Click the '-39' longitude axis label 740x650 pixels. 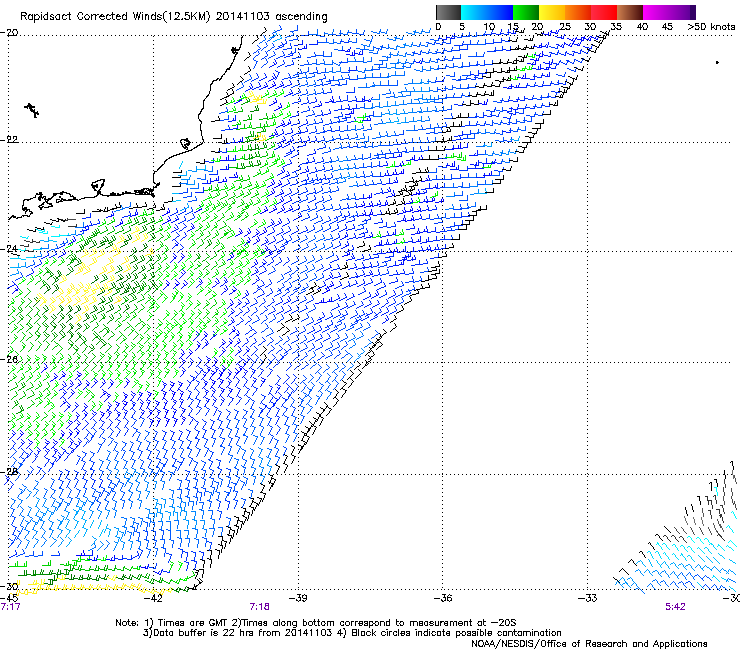click(298, 598)
